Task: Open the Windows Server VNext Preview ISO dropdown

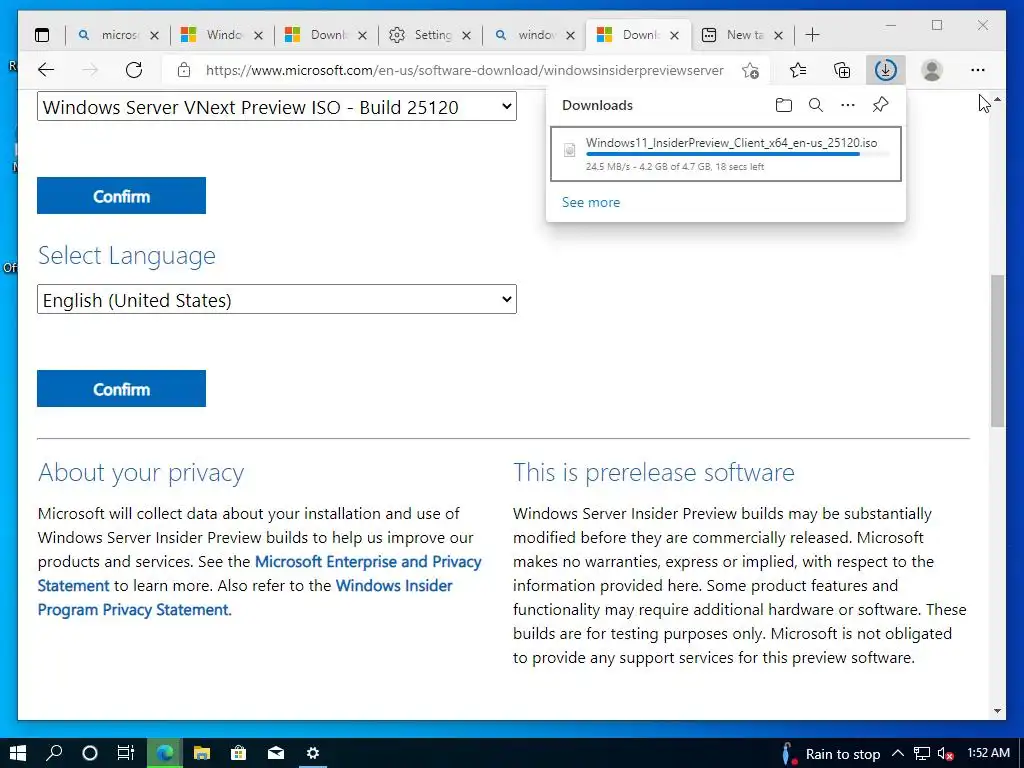Action: tap(277, 106)
